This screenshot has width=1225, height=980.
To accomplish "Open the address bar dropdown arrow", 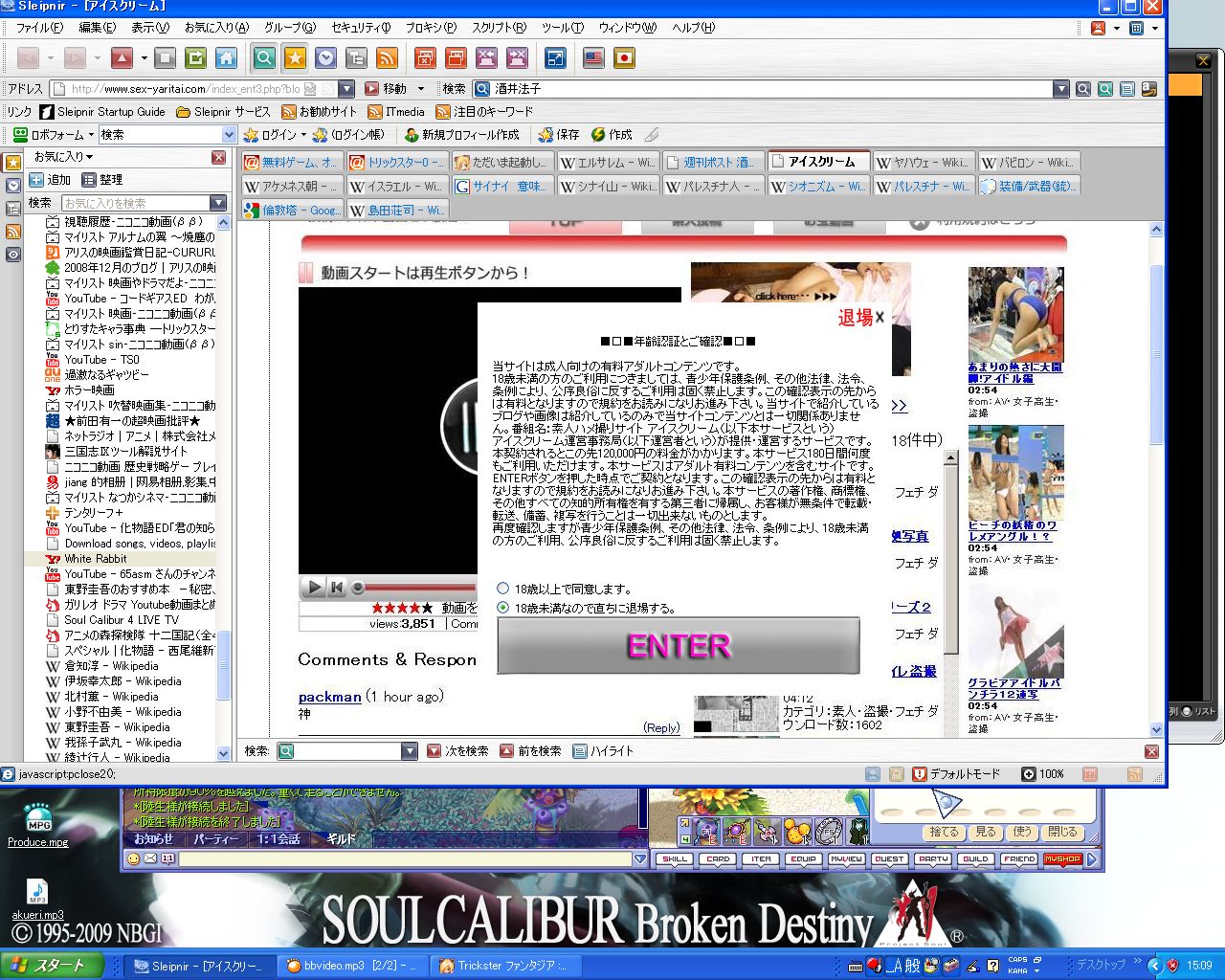I will pyautogui.click(x=346, y=89).
